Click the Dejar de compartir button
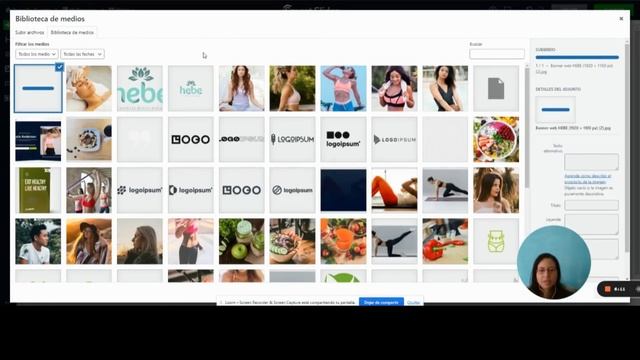 pos(381,302)
